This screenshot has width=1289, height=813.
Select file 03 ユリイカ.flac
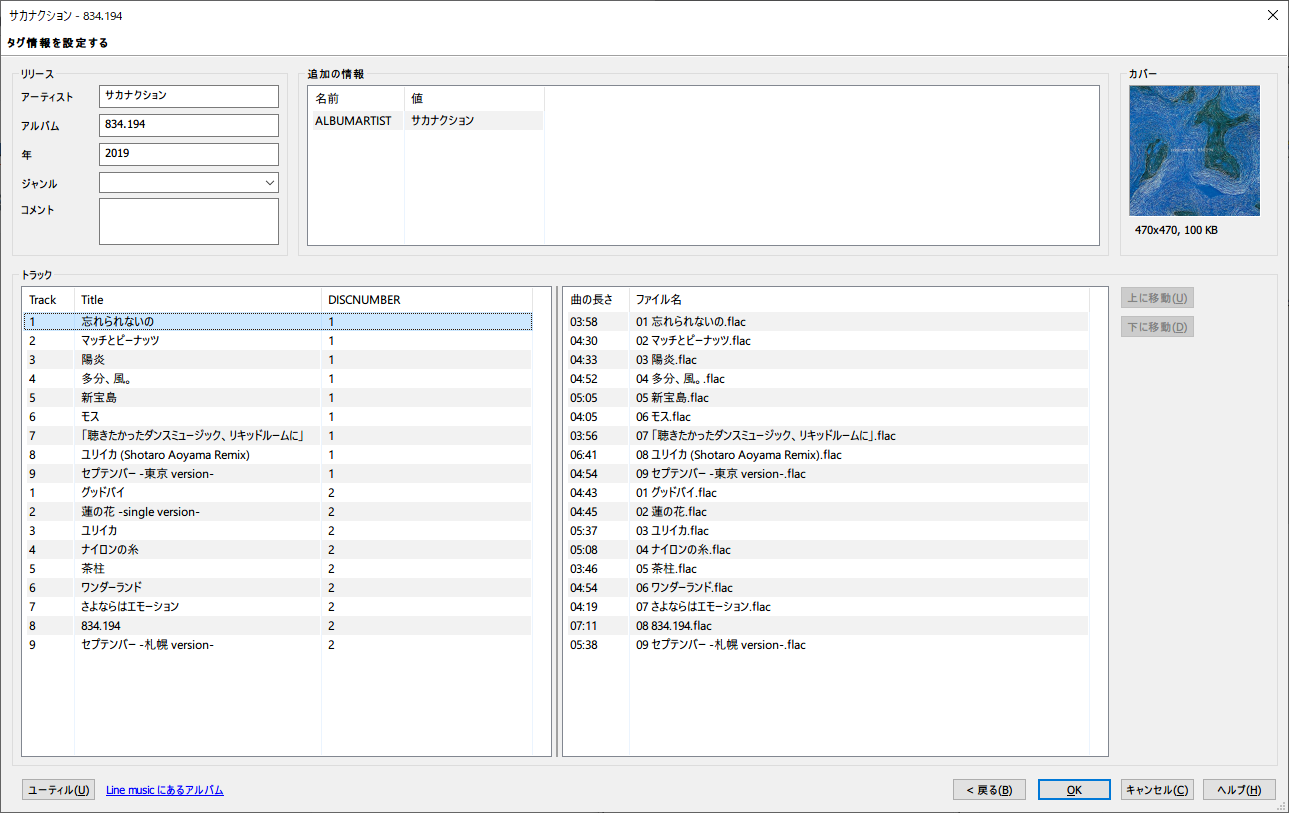[673, 531]
